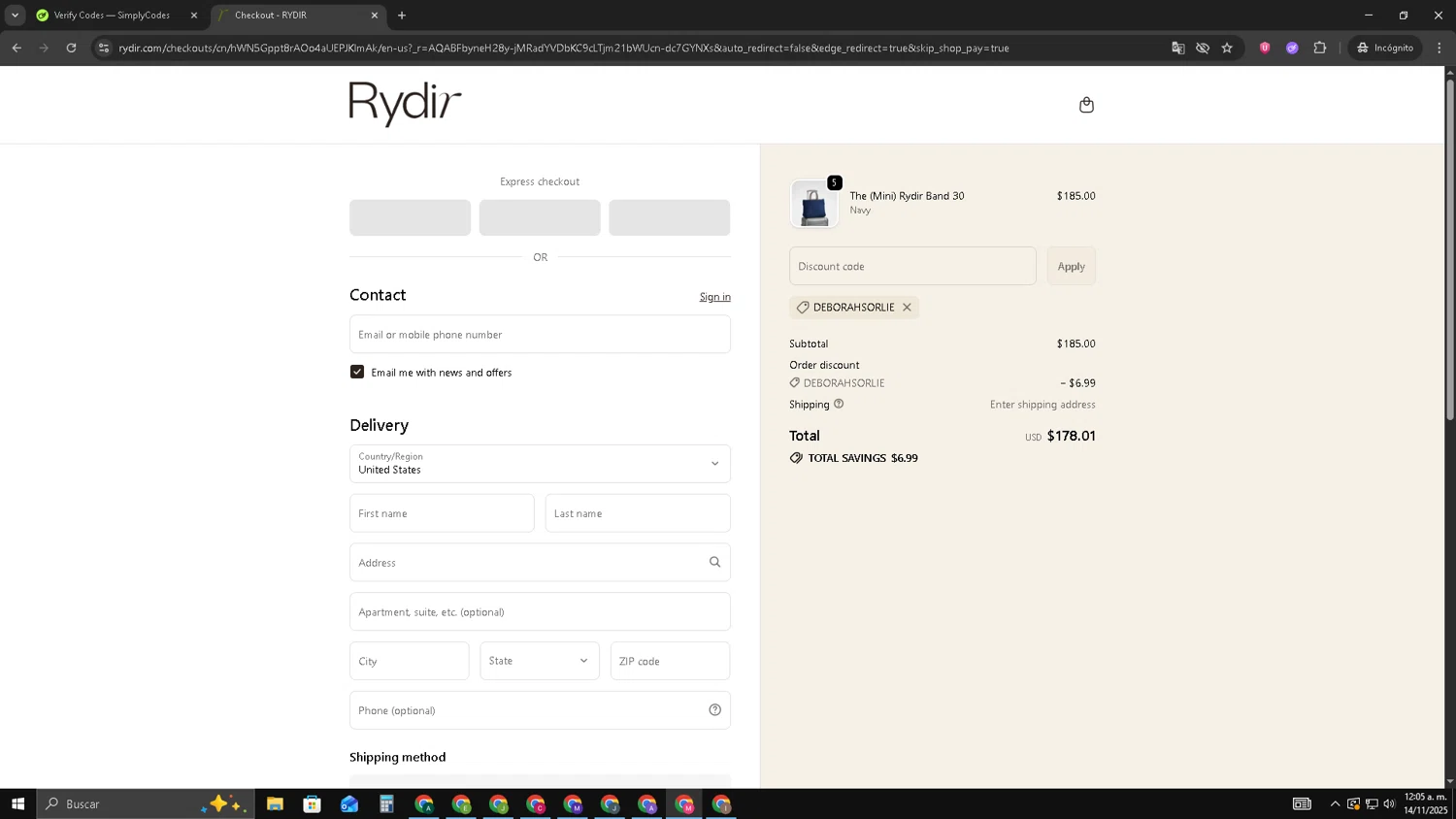
Task: Click the Discount code input field
Action: pos(912,266)
